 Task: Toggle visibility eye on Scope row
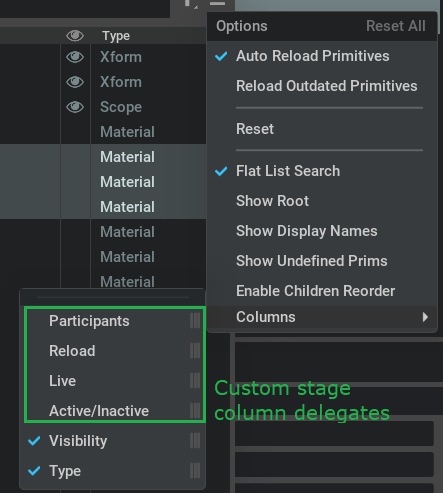[x=75, y=107]
